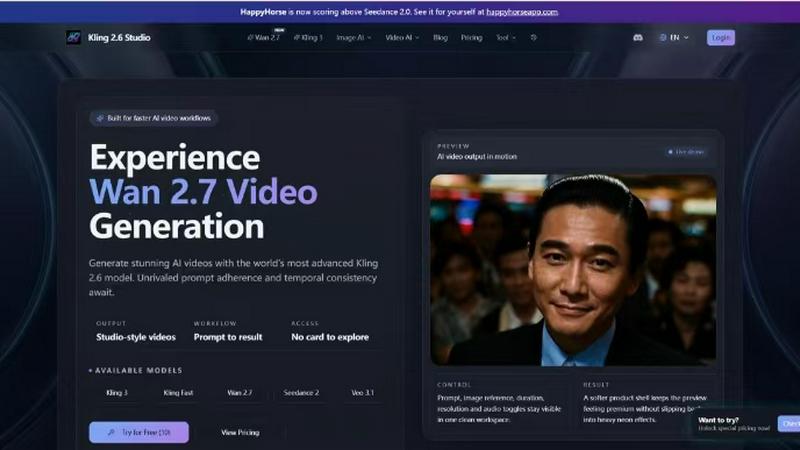Click the Live demo badge in the preview card
800x450 pixels.
[x=686, y=152]
